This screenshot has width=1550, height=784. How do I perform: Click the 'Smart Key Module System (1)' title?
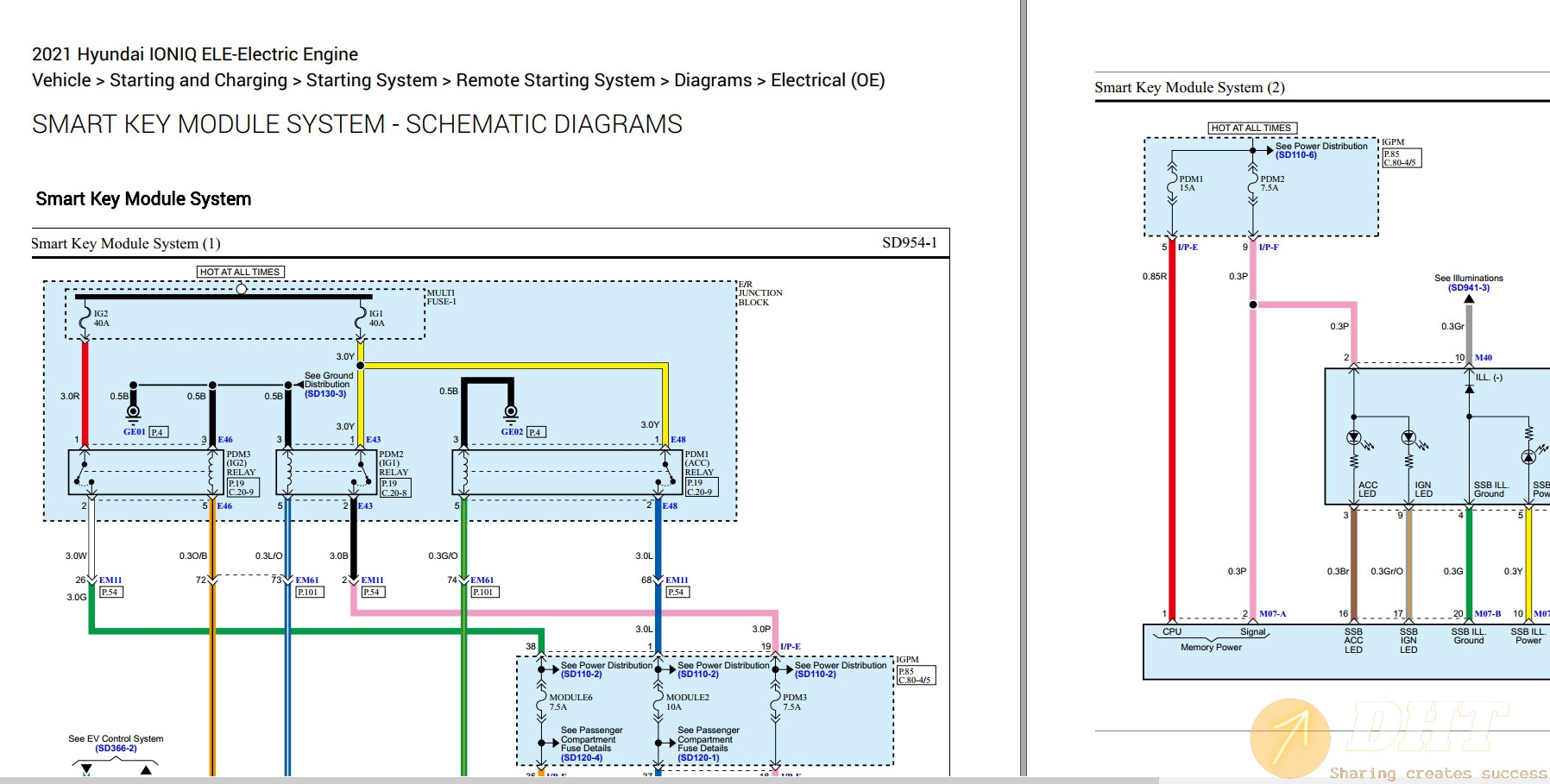pyautogui.click(x=126, y=243)
